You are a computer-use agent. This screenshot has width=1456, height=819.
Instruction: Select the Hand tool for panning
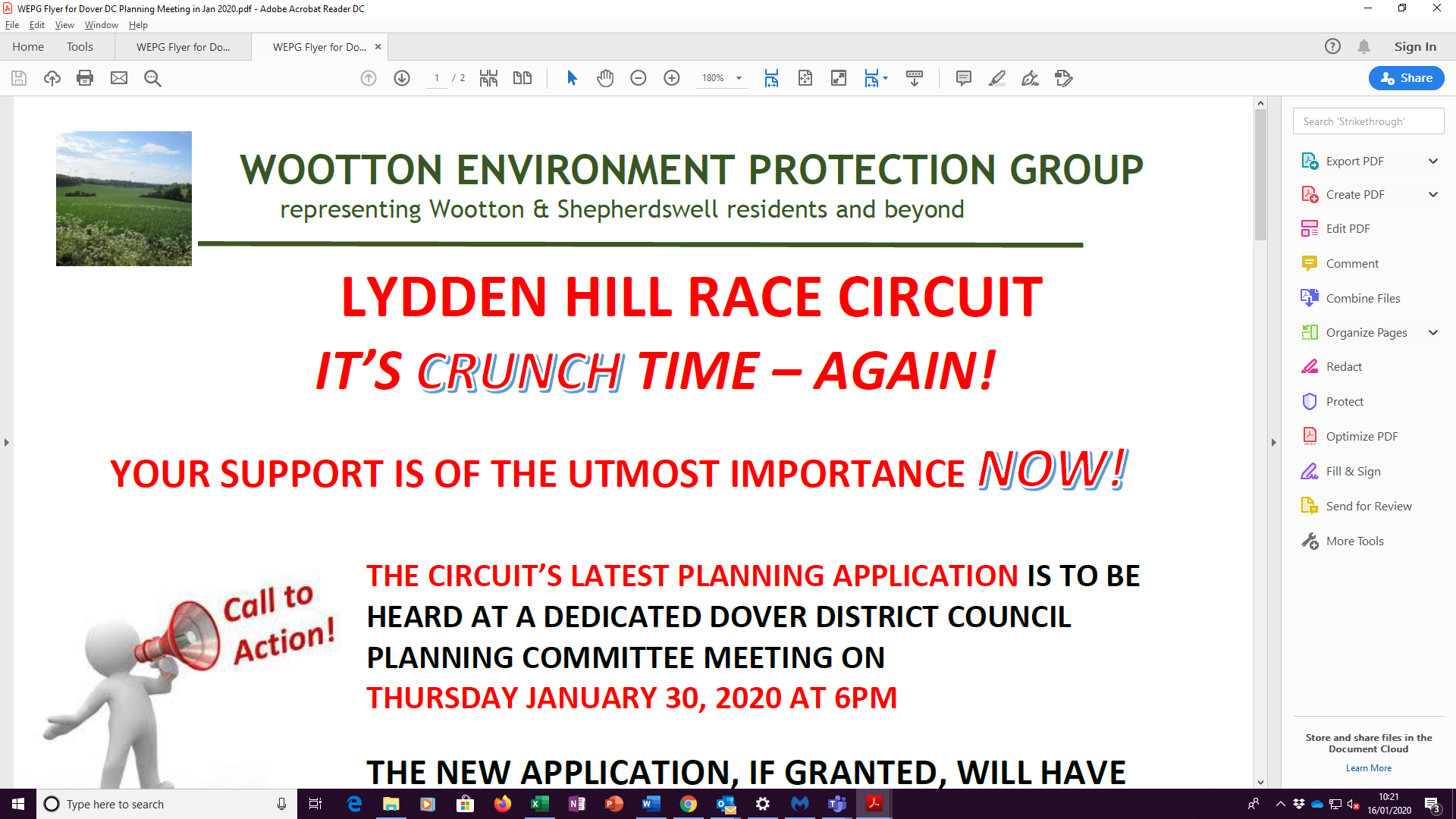pyautogui.click(x=605, y=78)
